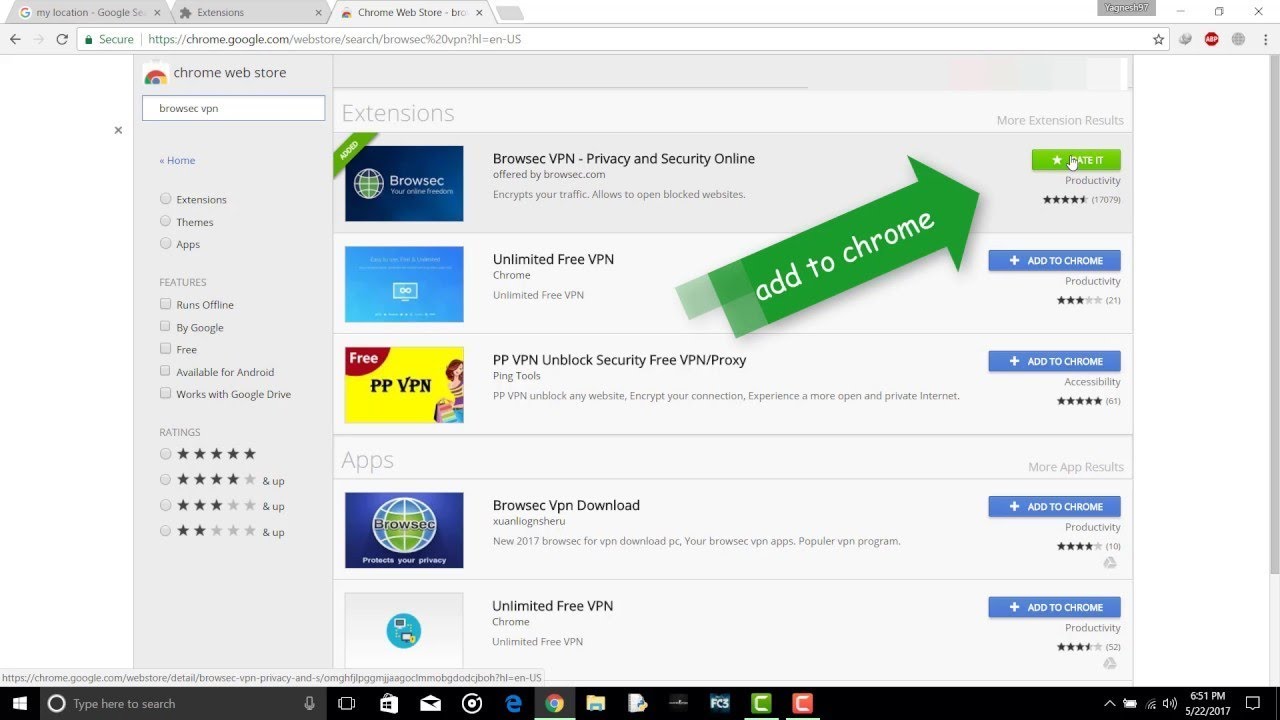Open red Camtasia recorder in taskbar
1280x720 pixels.
coord(801,703)
